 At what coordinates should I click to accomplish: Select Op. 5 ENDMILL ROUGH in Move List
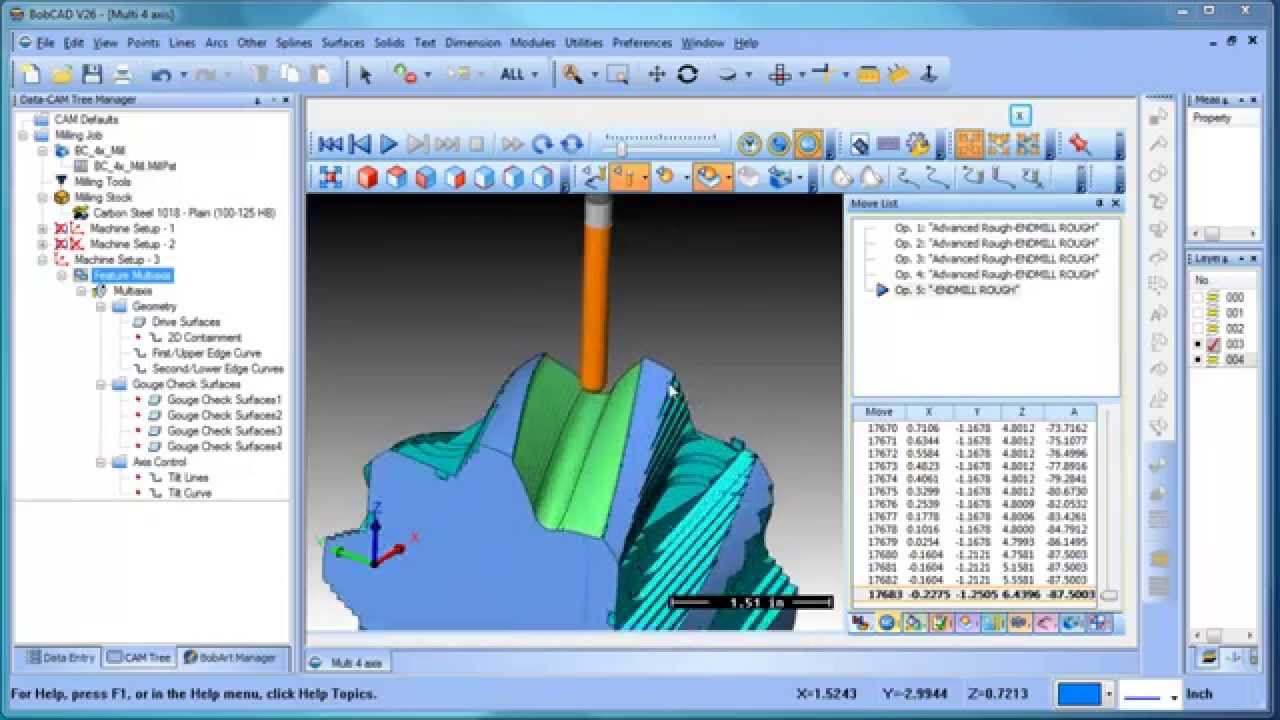[x=956, y=290]
